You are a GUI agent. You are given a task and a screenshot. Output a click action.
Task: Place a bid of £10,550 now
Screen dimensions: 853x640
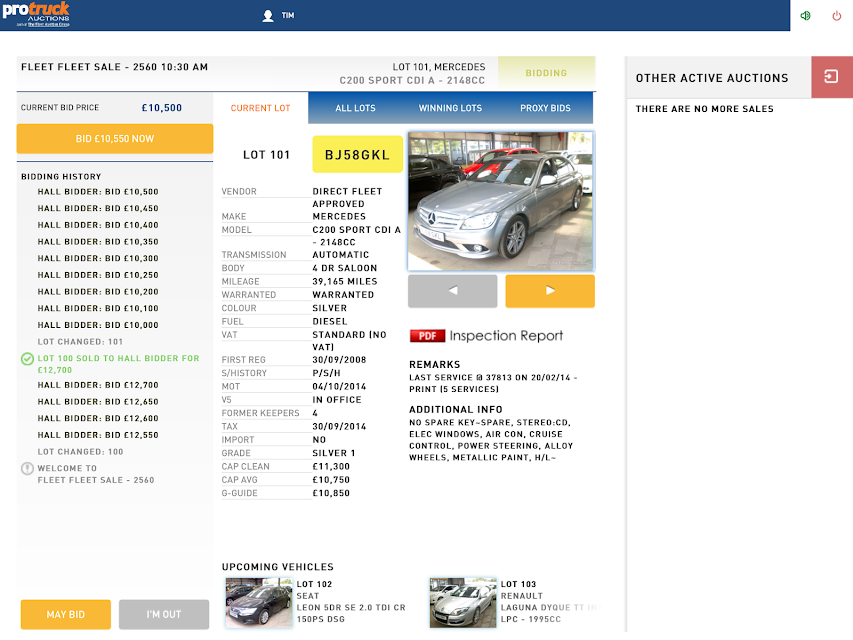point(115,139)
